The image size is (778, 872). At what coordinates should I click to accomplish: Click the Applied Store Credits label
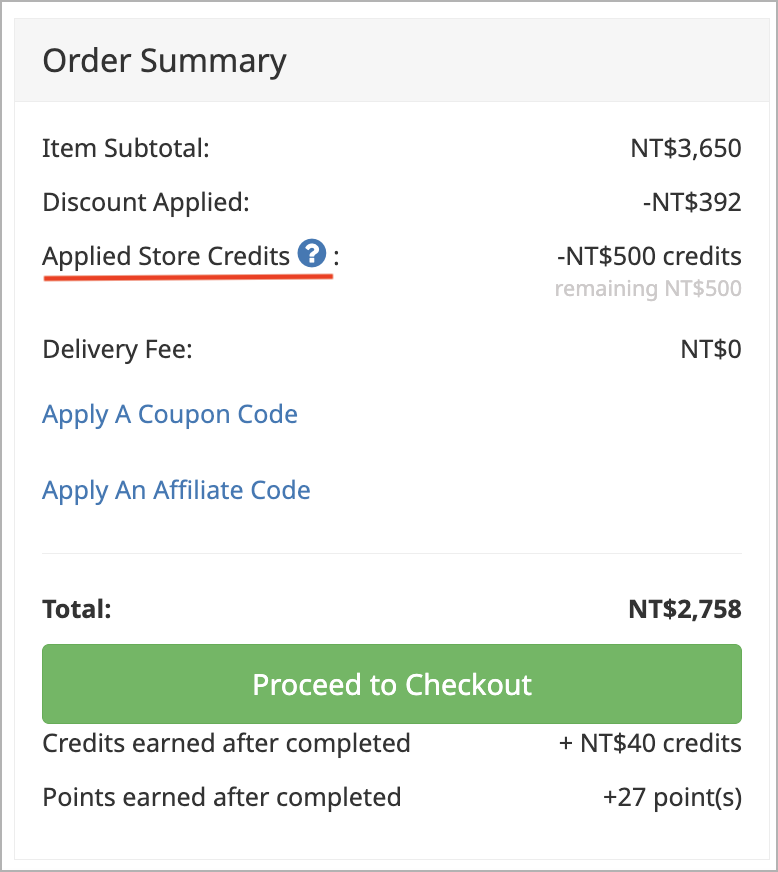166,256
